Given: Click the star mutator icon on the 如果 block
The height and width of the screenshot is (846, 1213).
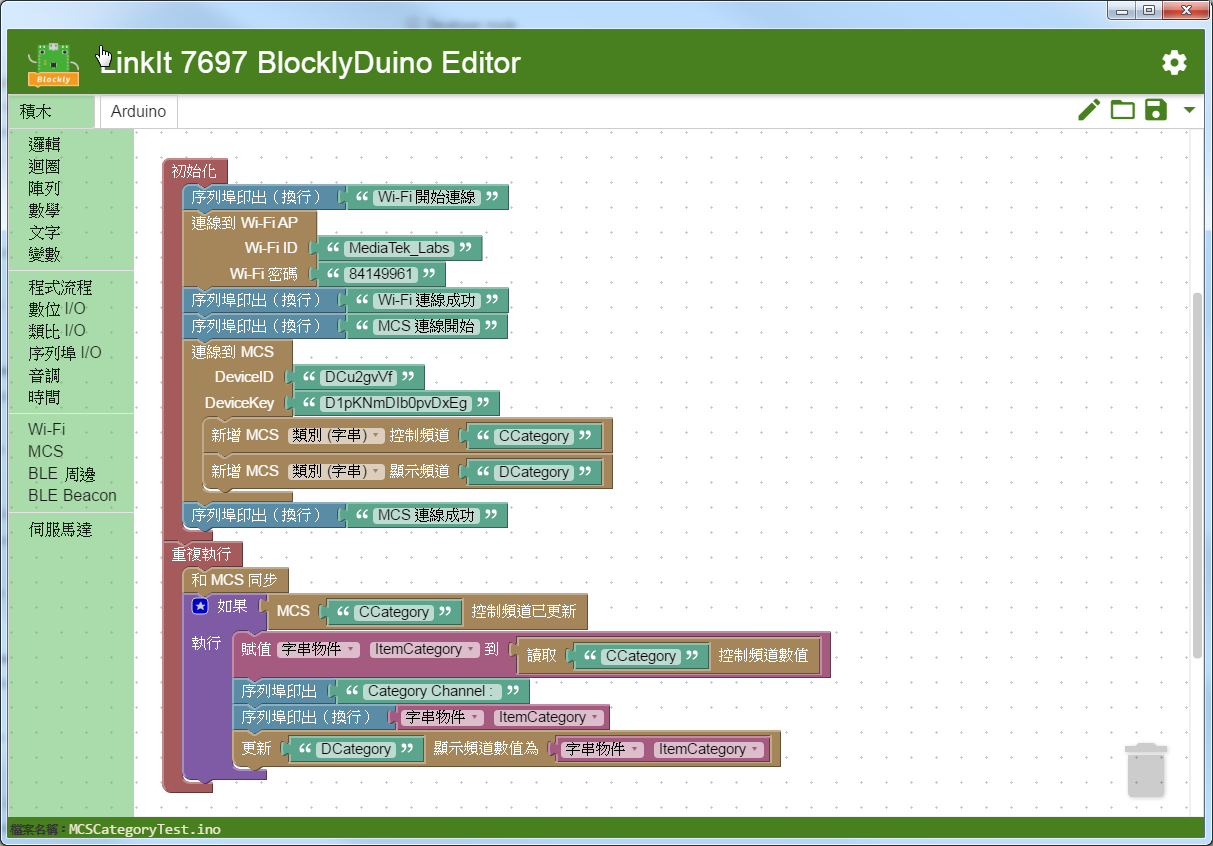Looking at the screenshot, I should (x=198, y=606).
